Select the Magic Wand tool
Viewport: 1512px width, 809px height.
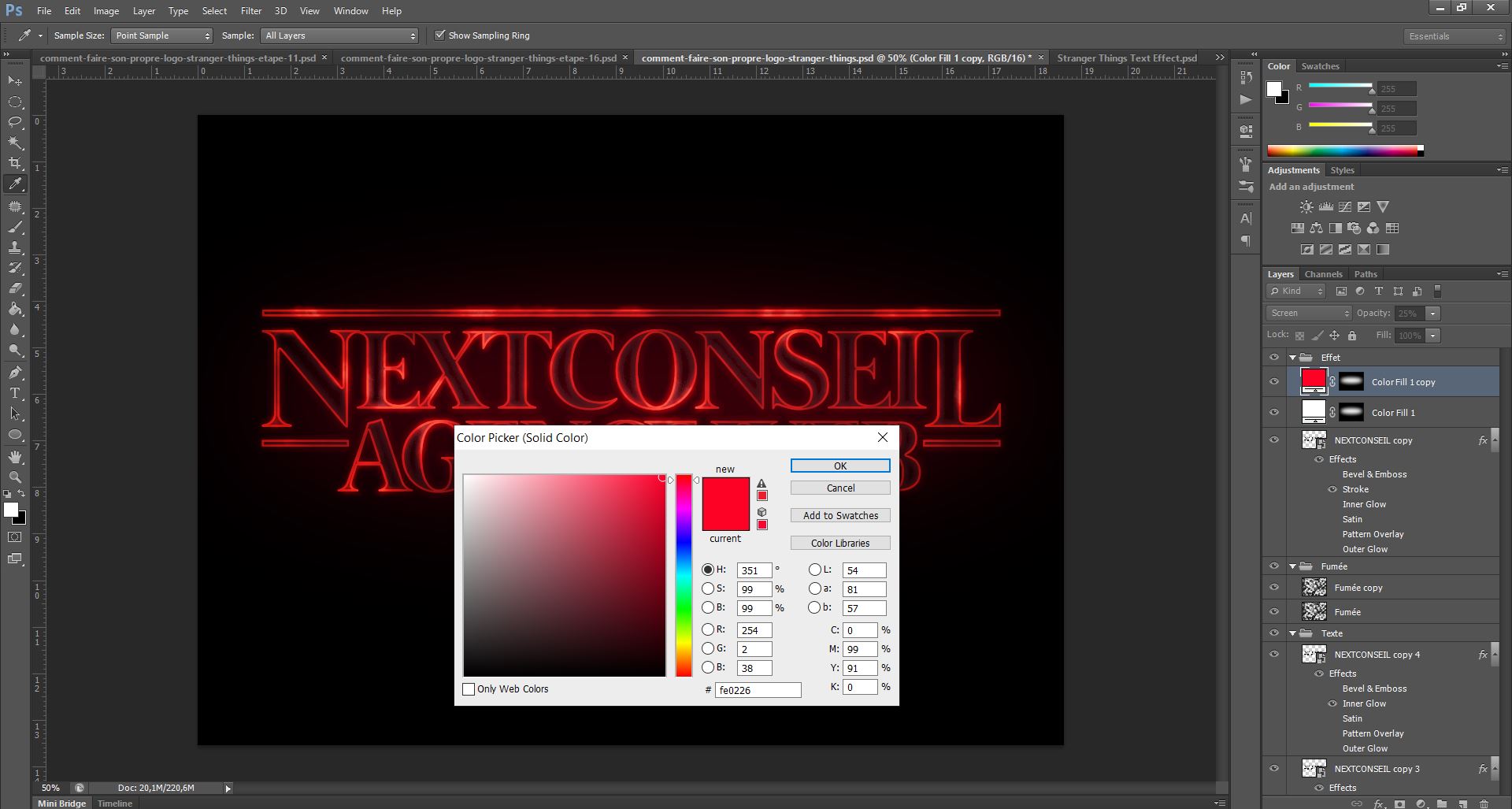[x=15, y=143]
